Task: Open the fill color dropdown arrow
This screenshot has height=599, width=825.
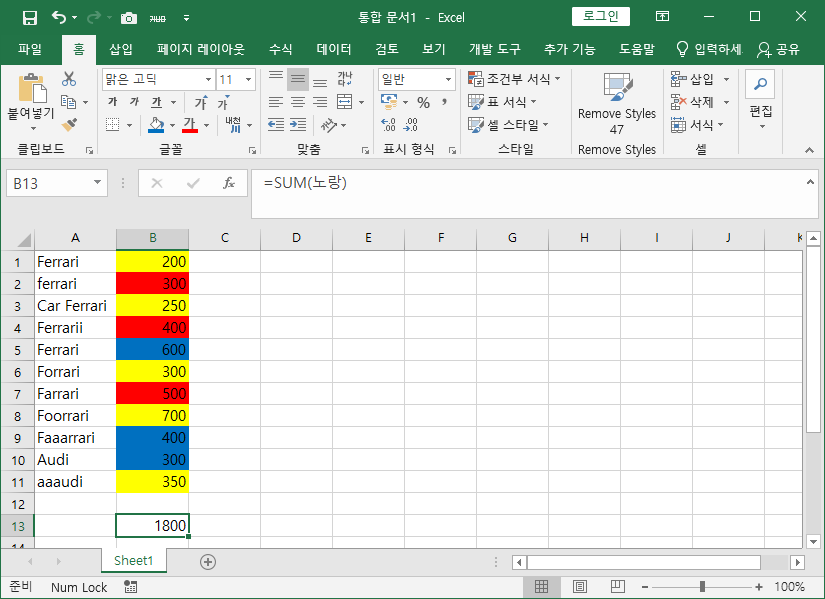Action: [172, 125]
